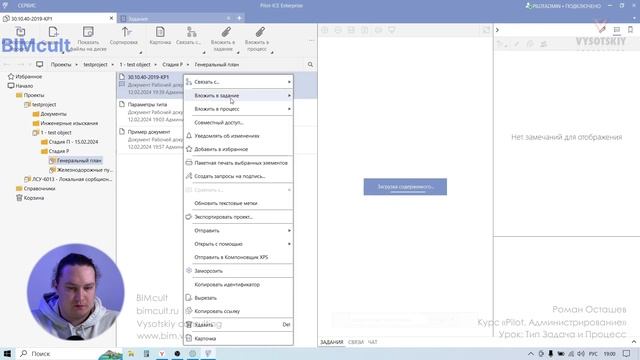Choose Отправить в Компоновщик XPS
640x360 pixels.
238,258
